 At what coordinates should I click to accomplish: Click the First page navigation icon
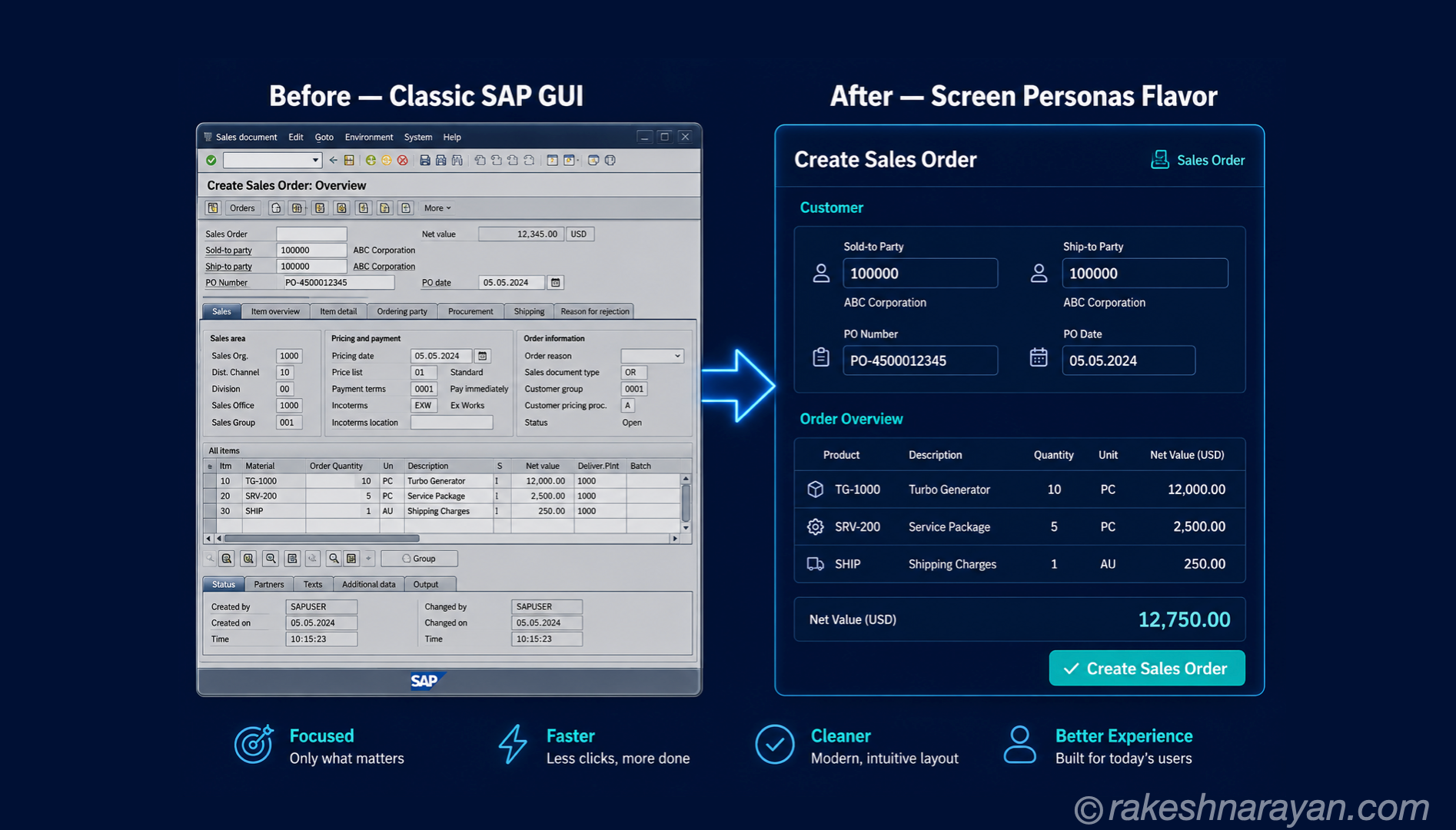click(480, 160)
